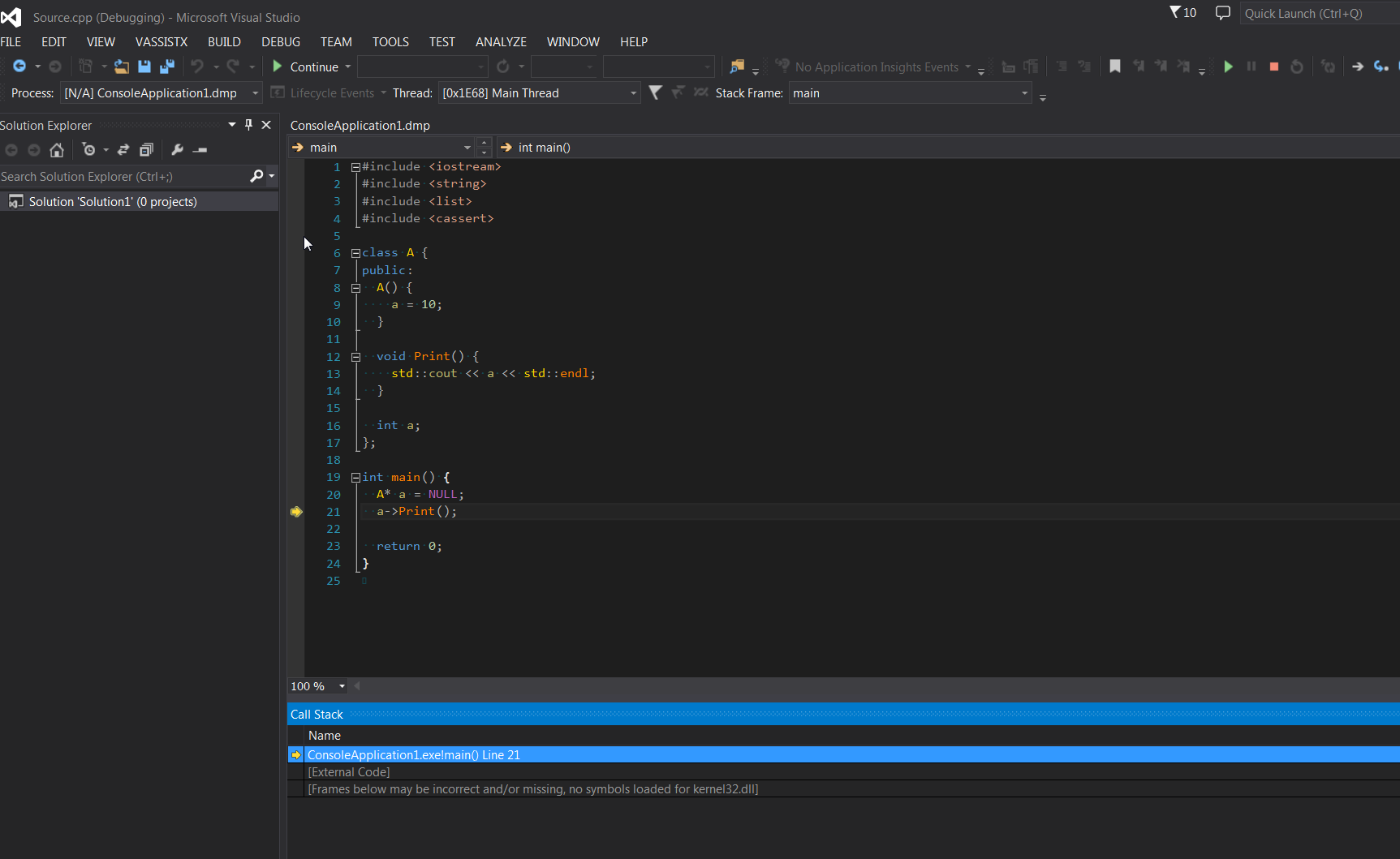
Task: Select the ConsoleApplication1.dmp document tab
Action: click(360, 125)
